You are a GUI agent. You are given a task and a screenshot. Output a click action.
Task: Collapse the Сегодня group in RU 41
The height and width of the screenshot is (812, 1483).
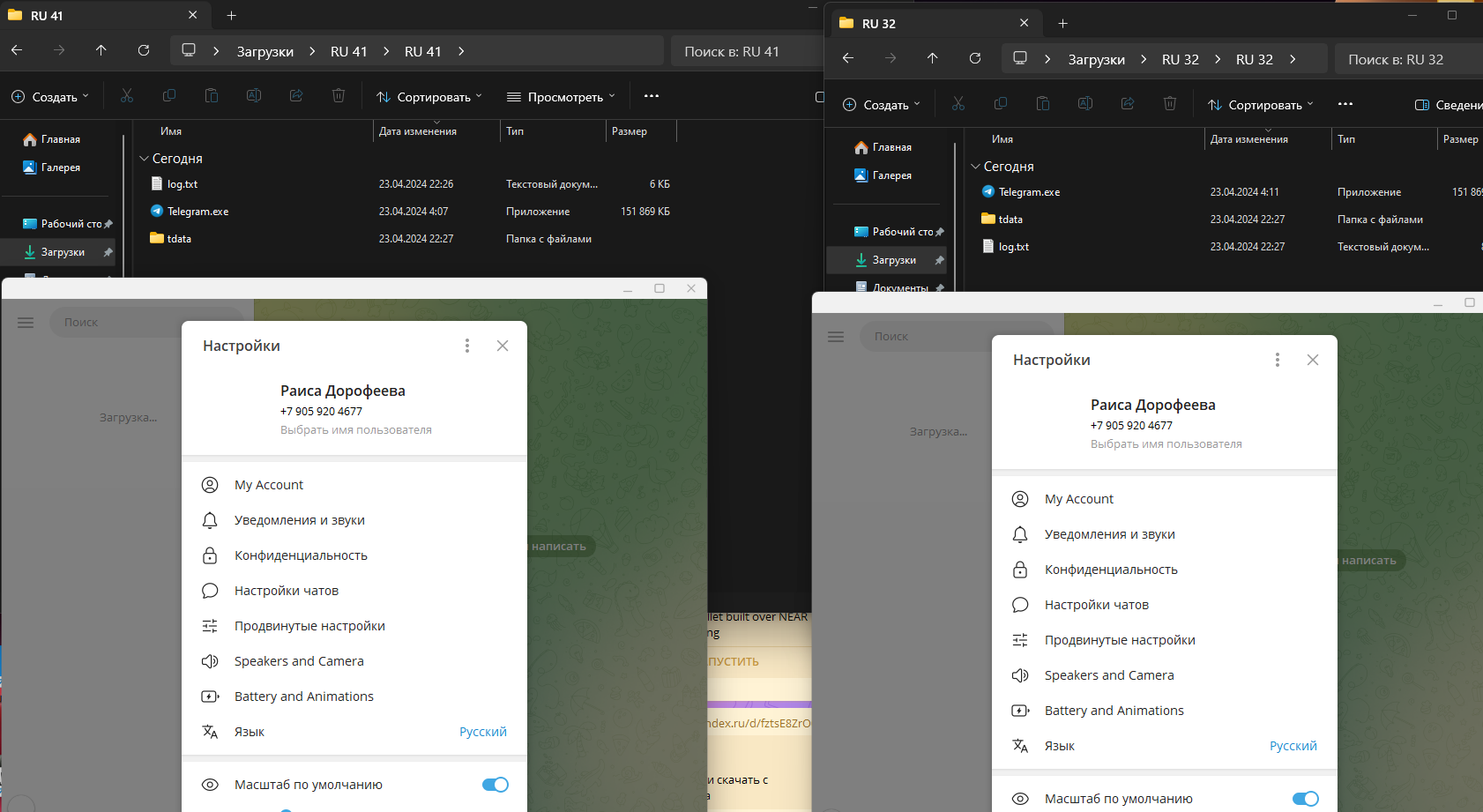tap(144, 159)
